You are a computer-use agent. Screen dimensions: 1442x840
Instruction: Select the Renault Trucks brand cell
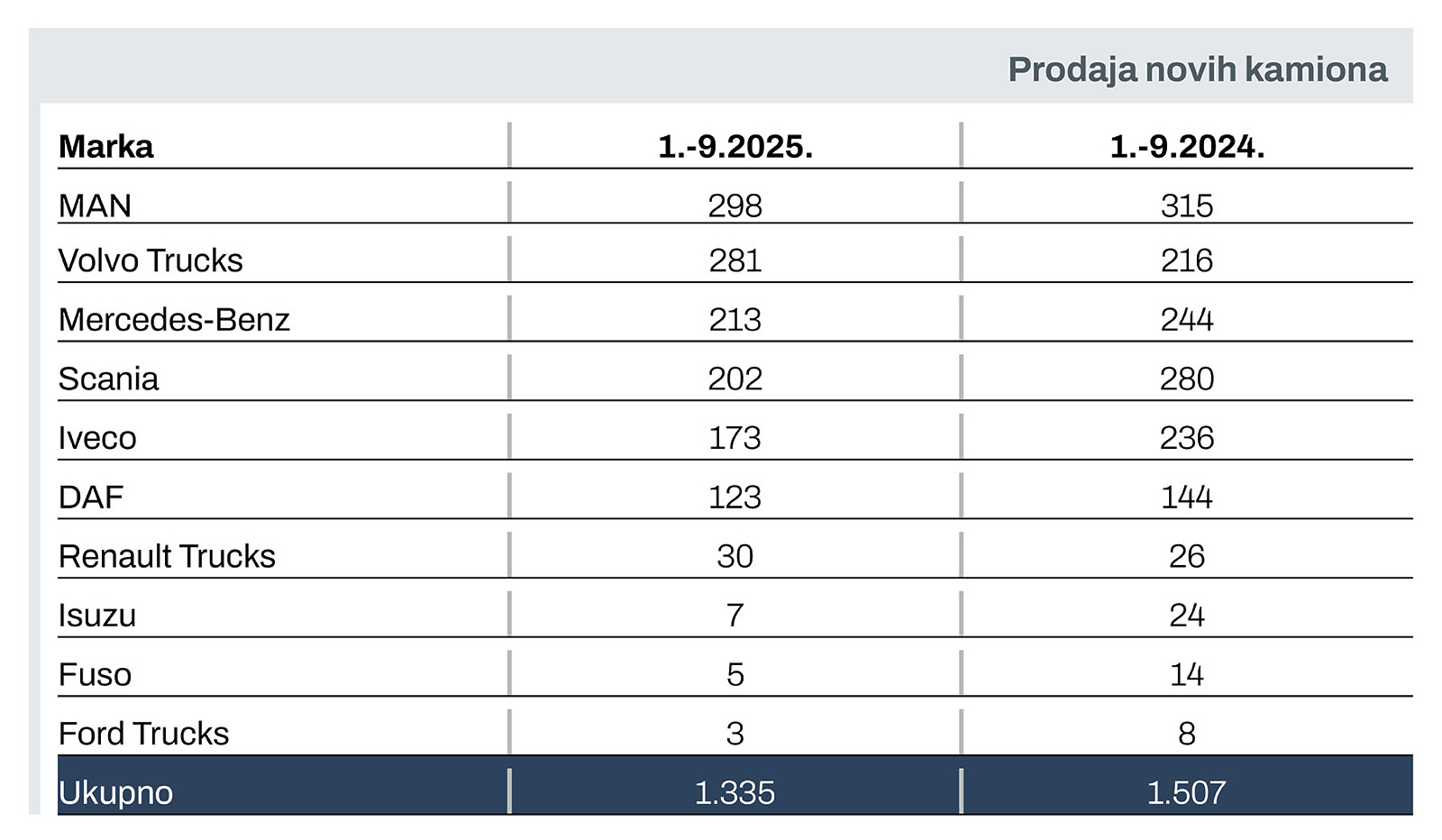pyautogui.click(x=167, y=556)
